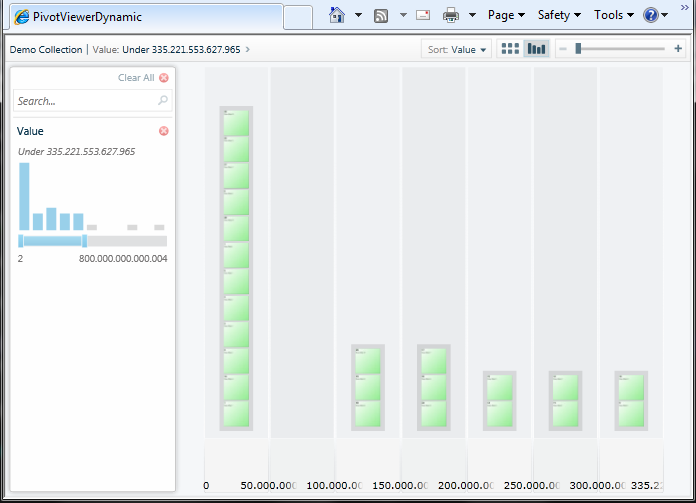Screen dimensions: 696x503
Task: Open the Tools menu
Action: pyautogui.click(x=613, y=15)
